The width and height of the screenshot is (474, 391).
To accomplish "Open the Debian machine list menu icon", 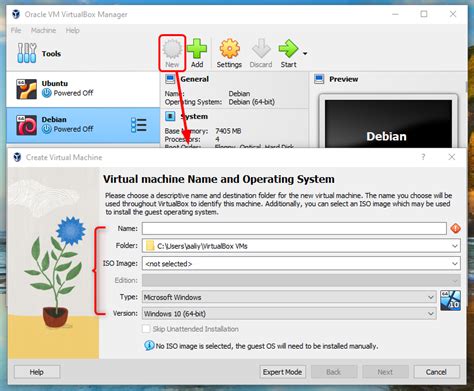I will [139, 125].
